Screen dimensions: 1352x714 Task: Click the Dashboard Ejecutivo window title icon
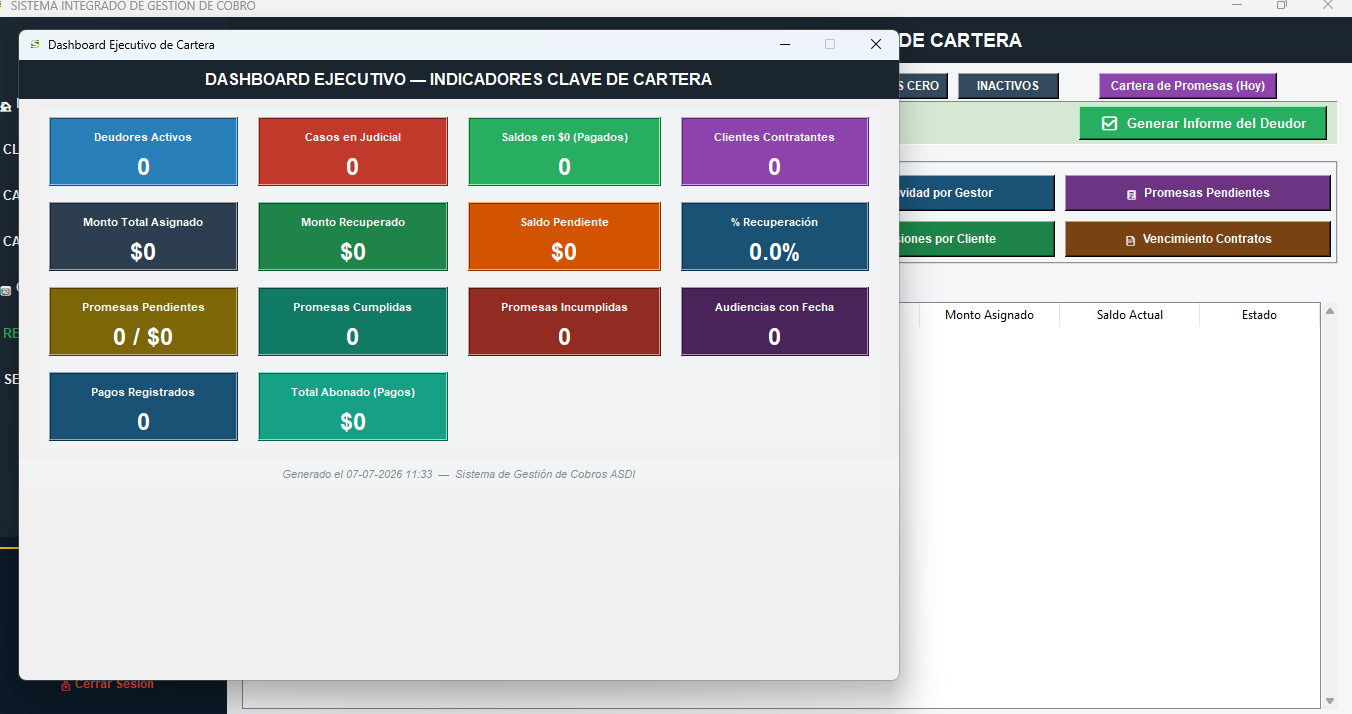(35, 44)
